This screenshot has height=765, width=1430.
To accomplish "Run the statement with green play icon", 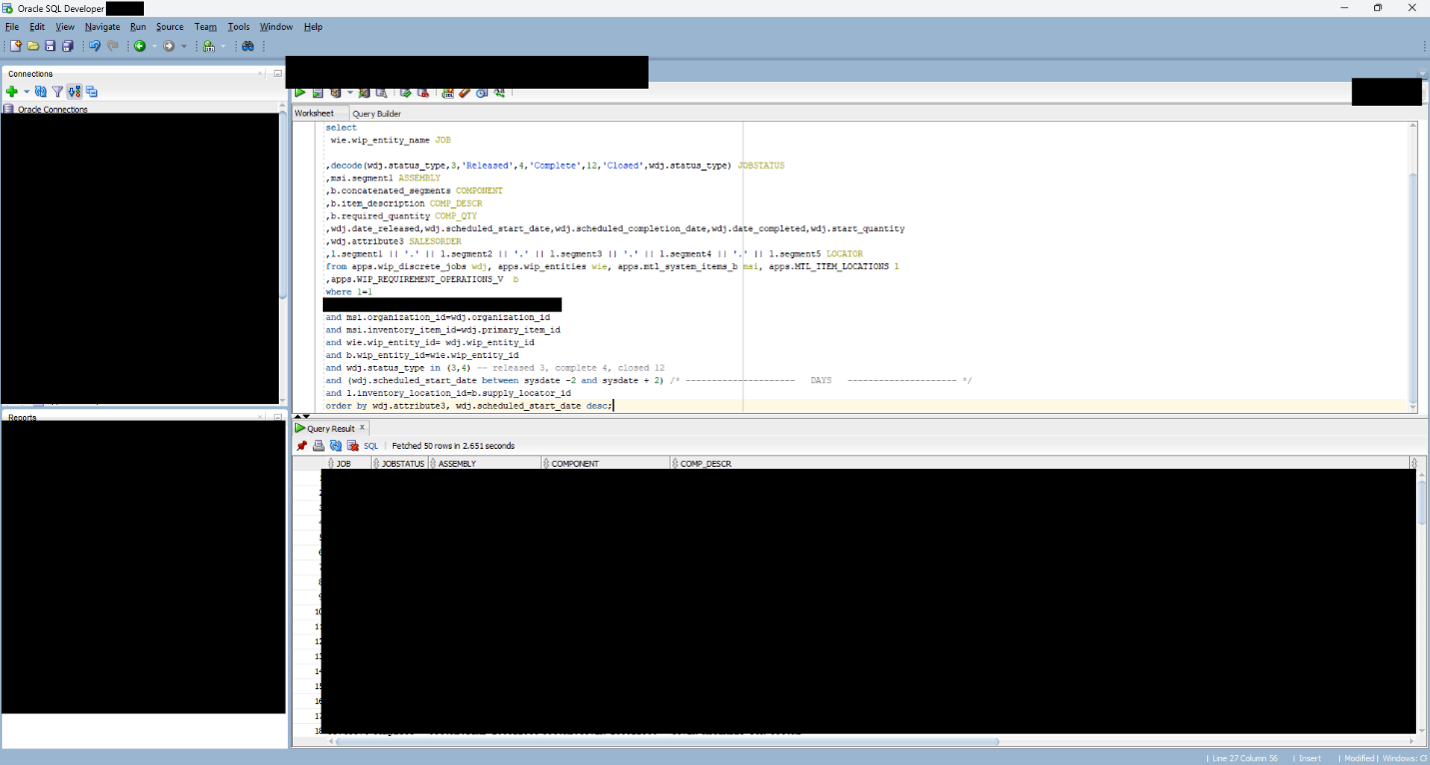I will [300, 93].
